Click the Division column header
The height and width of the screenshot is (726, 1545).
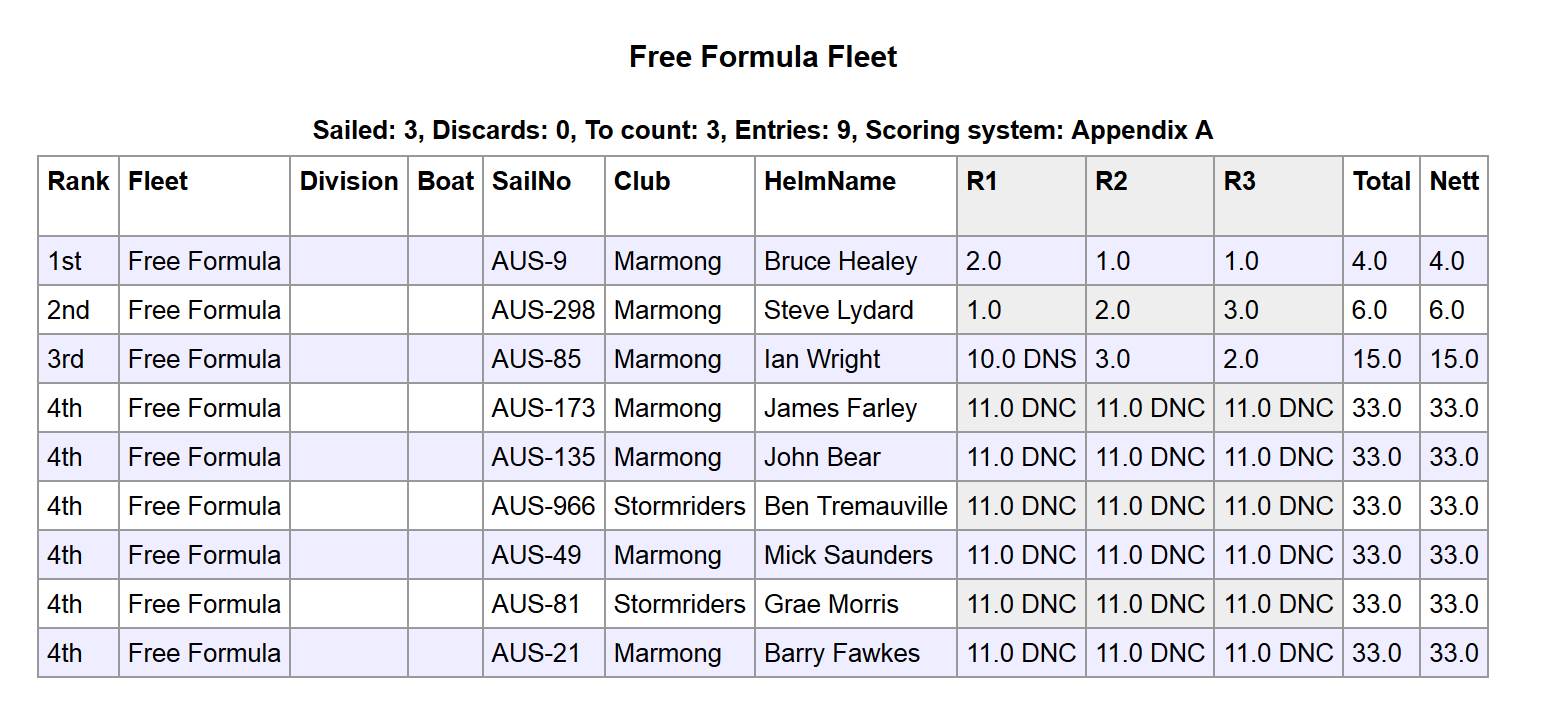pyautogui.click(x=349, y=182)
